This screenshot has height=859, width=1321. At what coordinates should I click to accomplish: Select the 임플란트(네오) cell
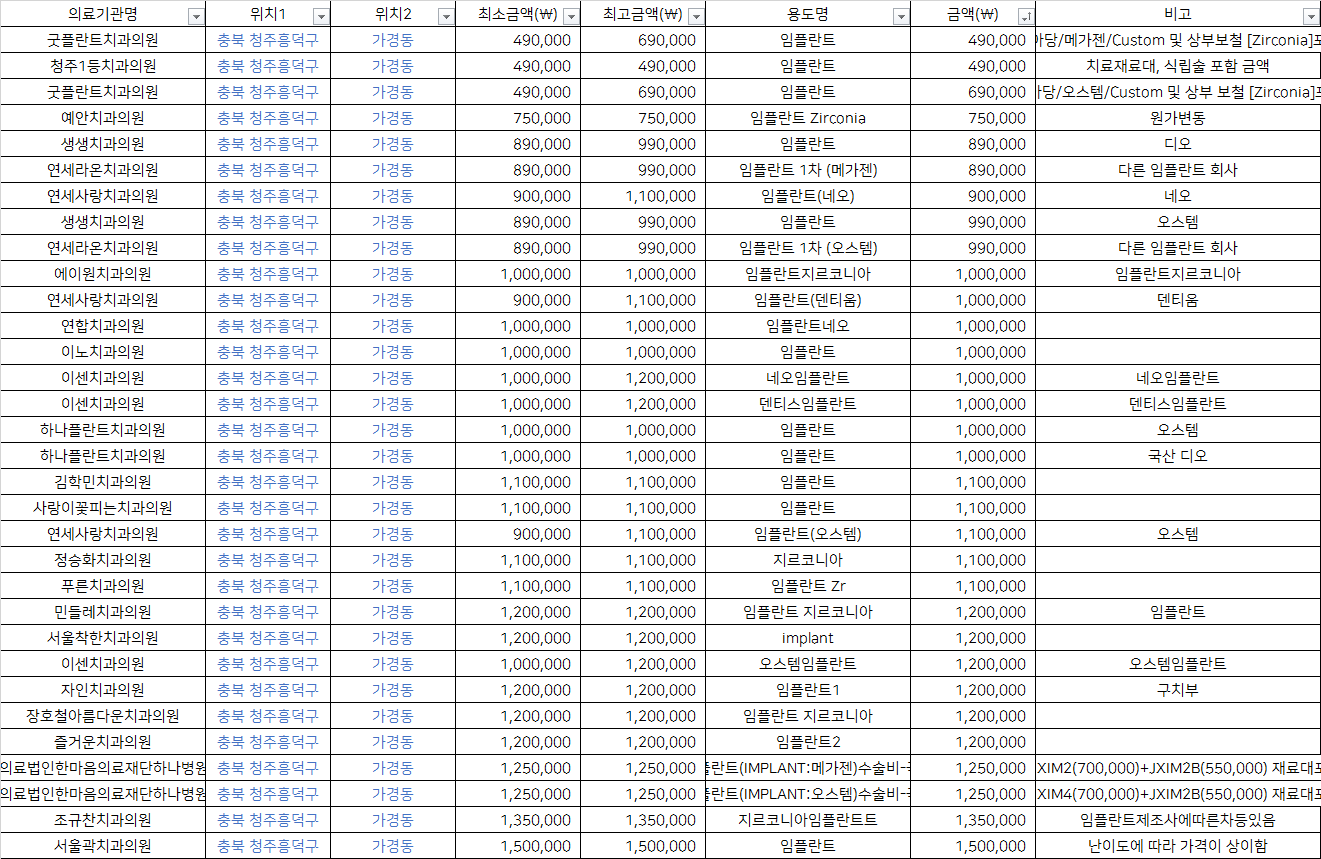point(808,196)
